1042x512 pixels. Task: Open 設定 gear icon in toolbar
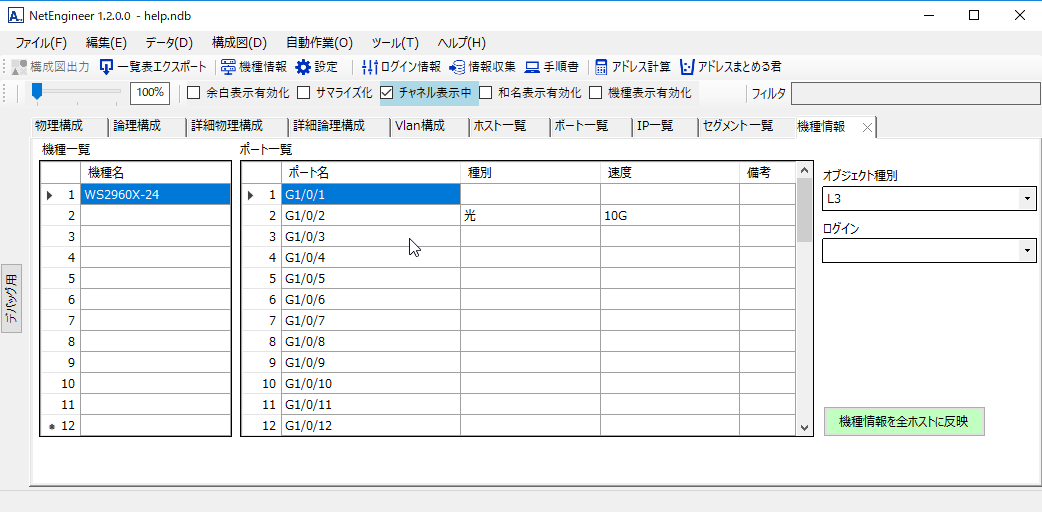tap(303, 67)
